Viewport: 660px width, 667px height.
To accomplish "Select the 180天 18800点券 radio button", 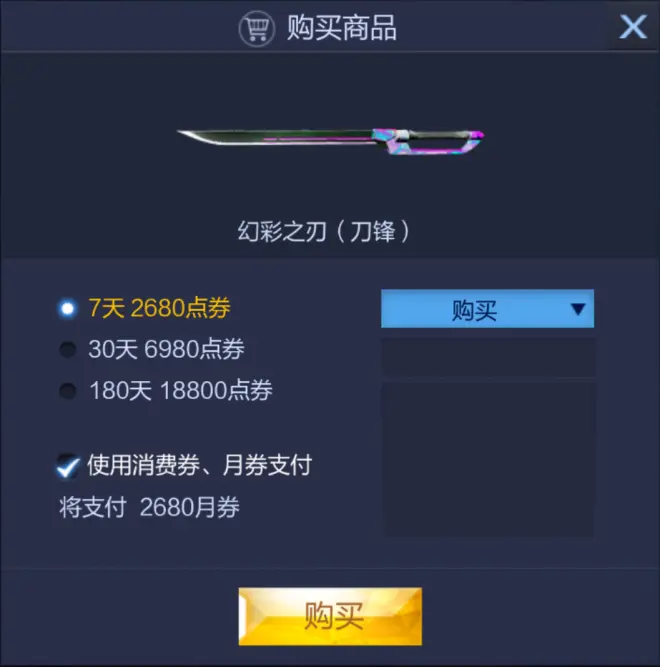I will pos(68,391).
